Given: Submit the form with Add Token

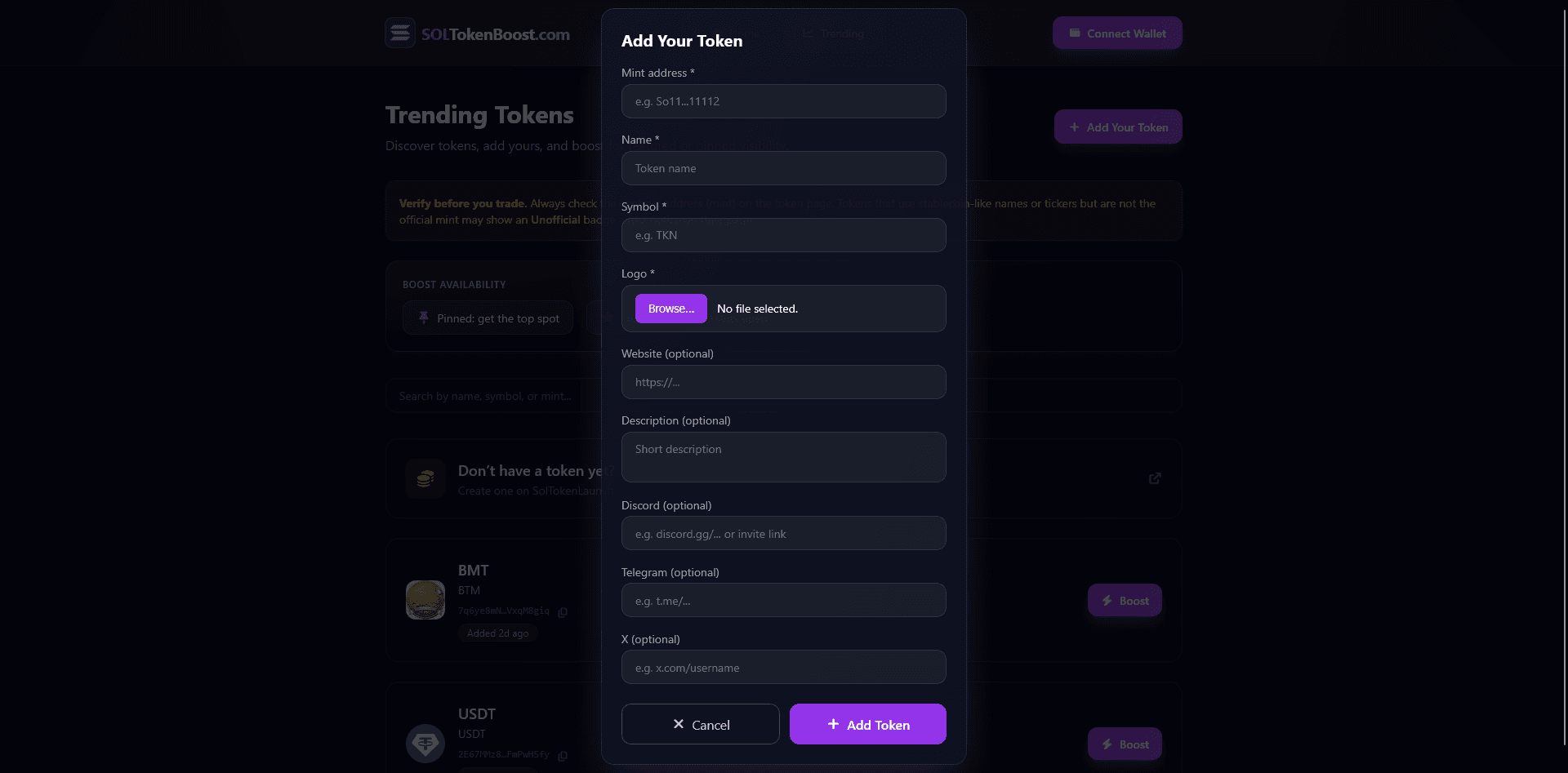Looking at the screenshot, I should pos(867,724).
